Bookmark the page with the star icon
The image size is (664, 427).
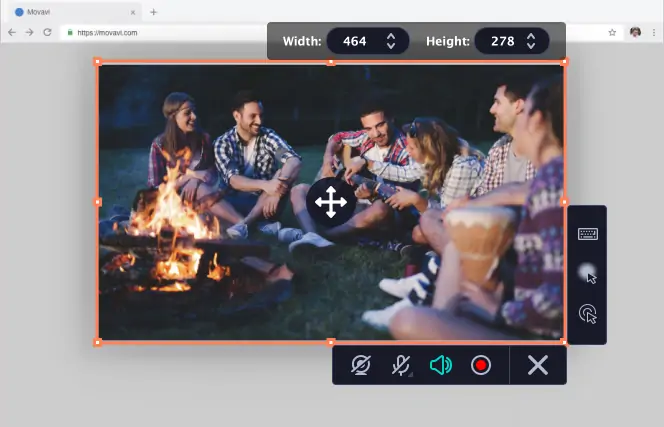pyautogui.click(x=612, y=32)
